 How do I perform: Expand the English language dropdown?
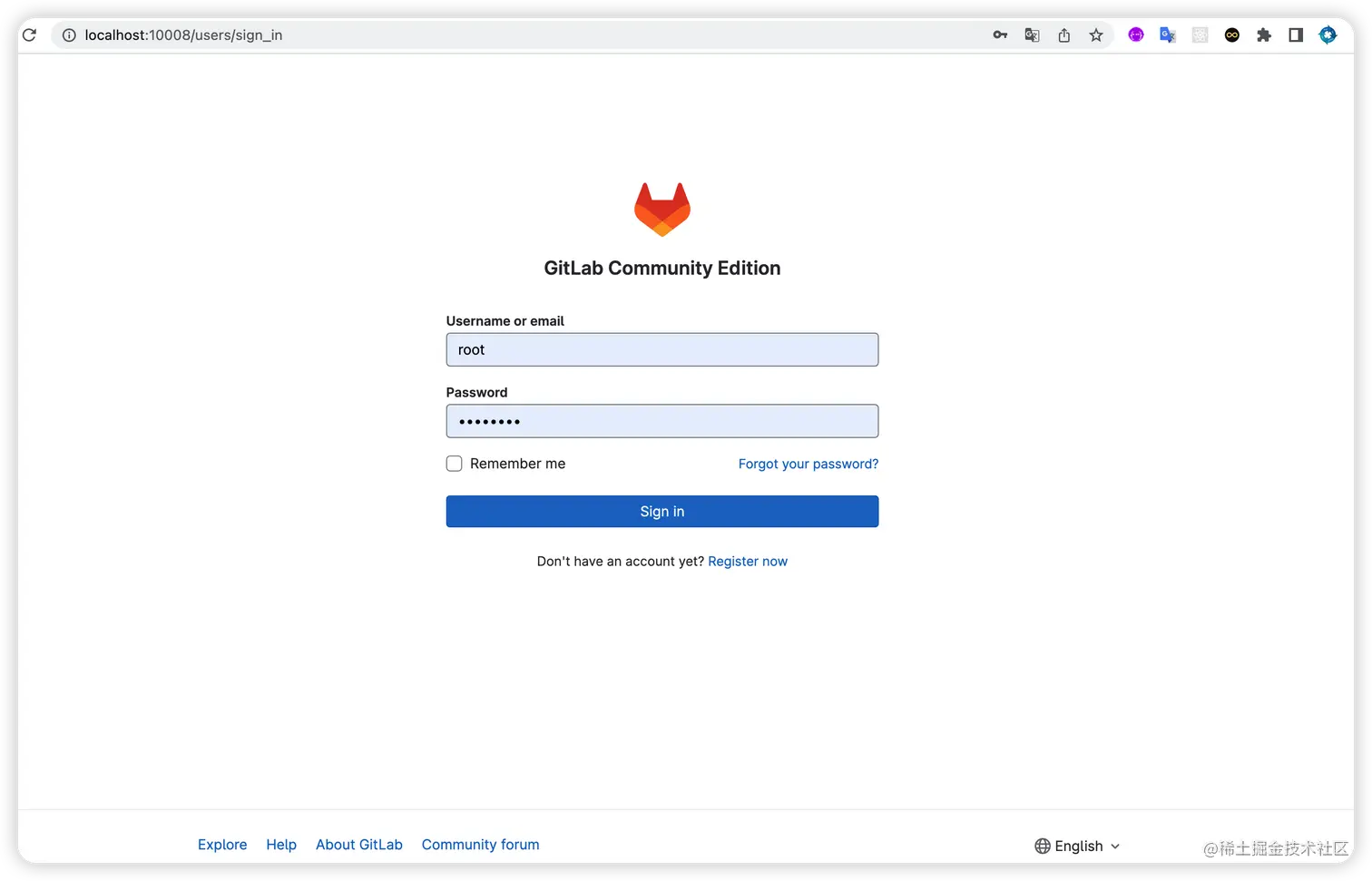(1078, 847)
